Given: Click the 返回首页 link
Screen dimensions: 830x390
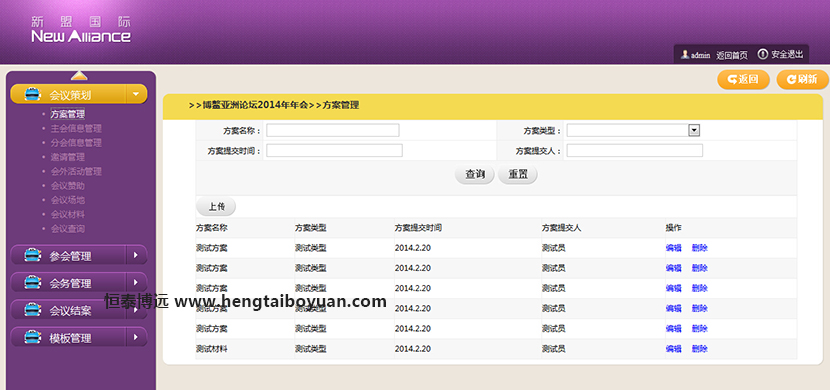Looking at the screenshot, I should 732,55.
